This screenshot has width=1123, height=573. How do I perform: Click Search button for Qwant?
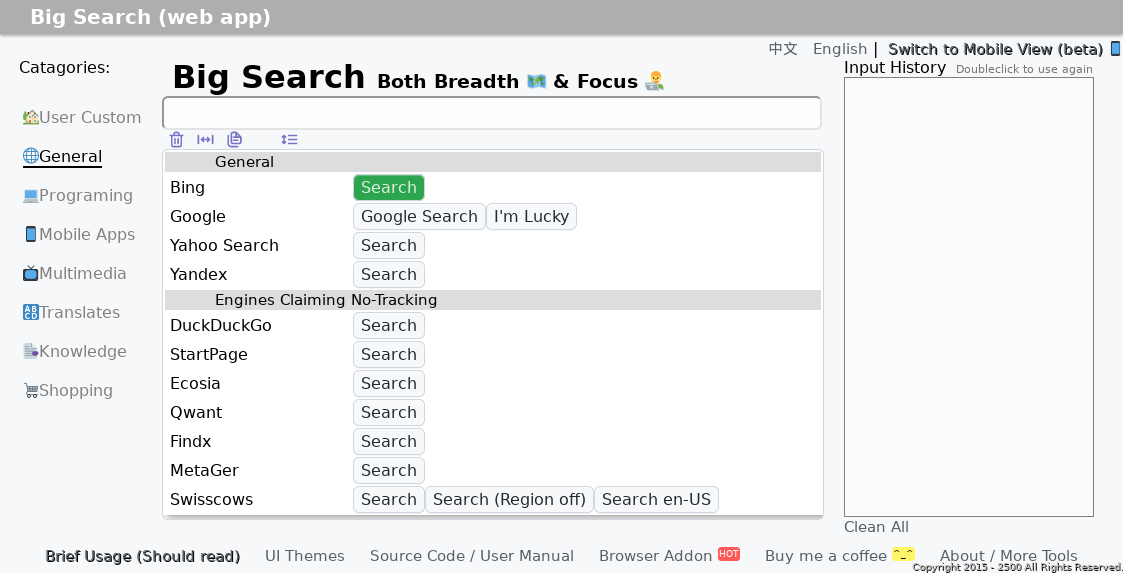389,413
